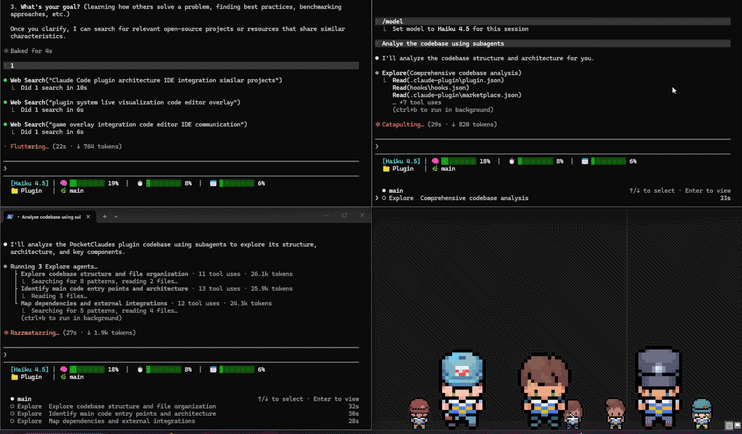
Task: Click the timer icon in the Catapulting pane
Action: coord(512,161)
